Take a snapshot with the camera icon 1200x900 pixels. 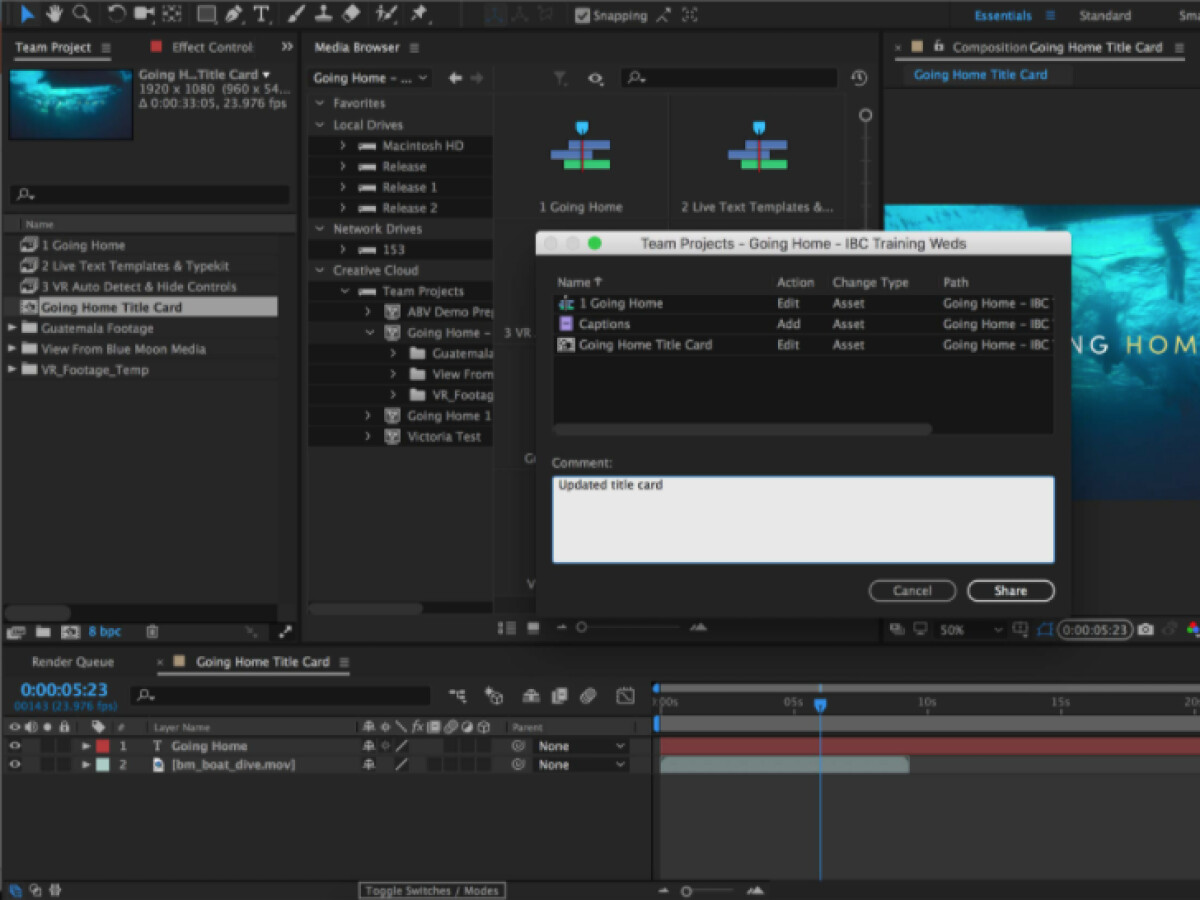point(1145,630)
